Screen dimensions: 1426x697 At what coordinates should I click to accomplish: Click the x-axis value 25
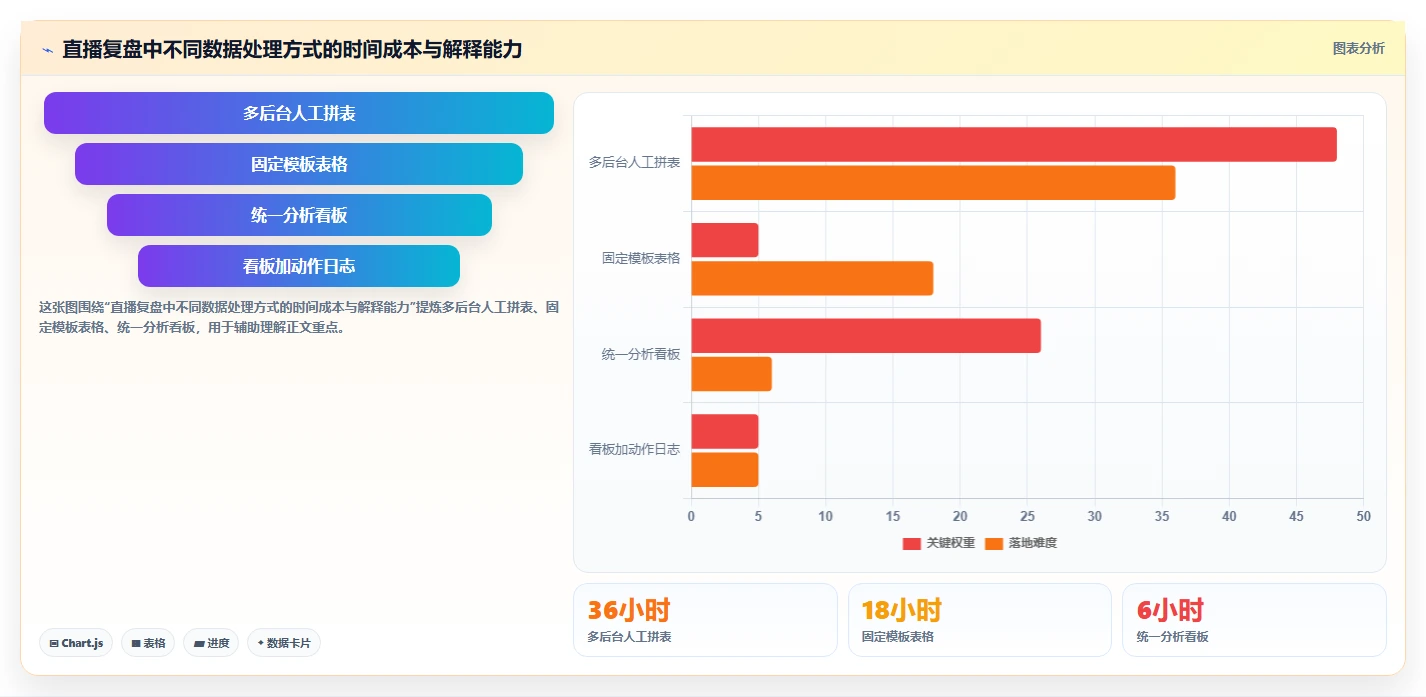[x=1027, y=516]
